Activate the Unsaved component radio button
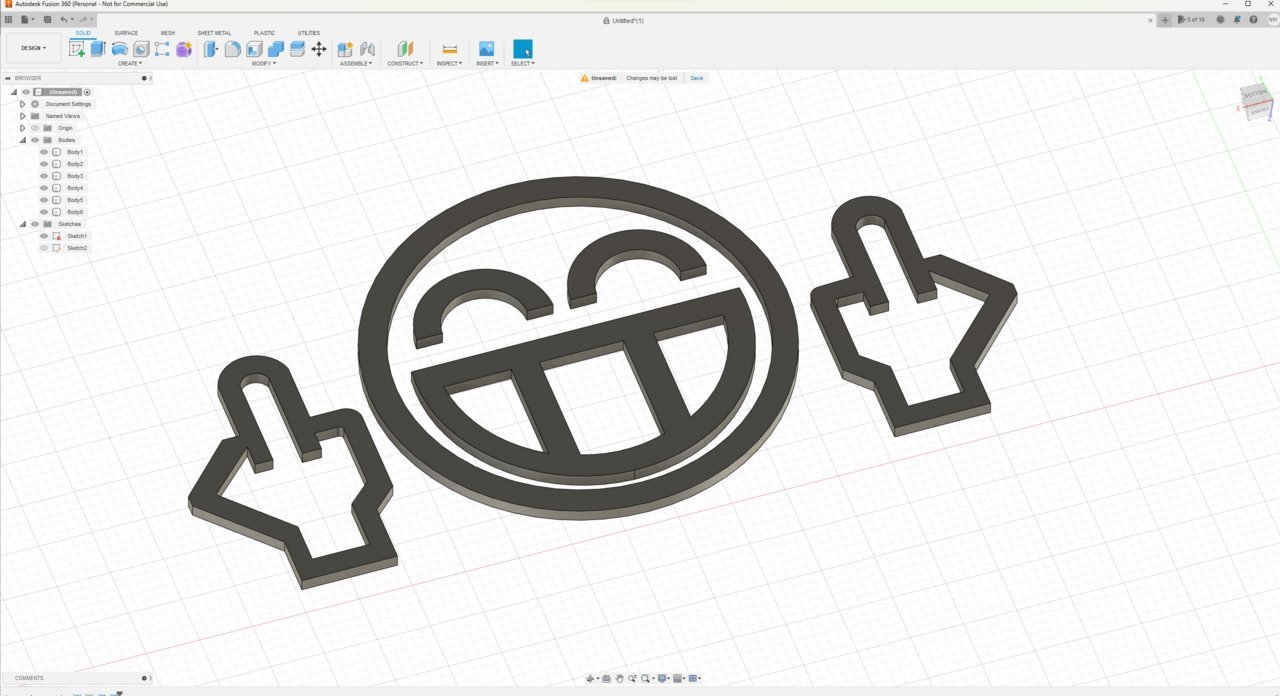 (x=88, y=92)
